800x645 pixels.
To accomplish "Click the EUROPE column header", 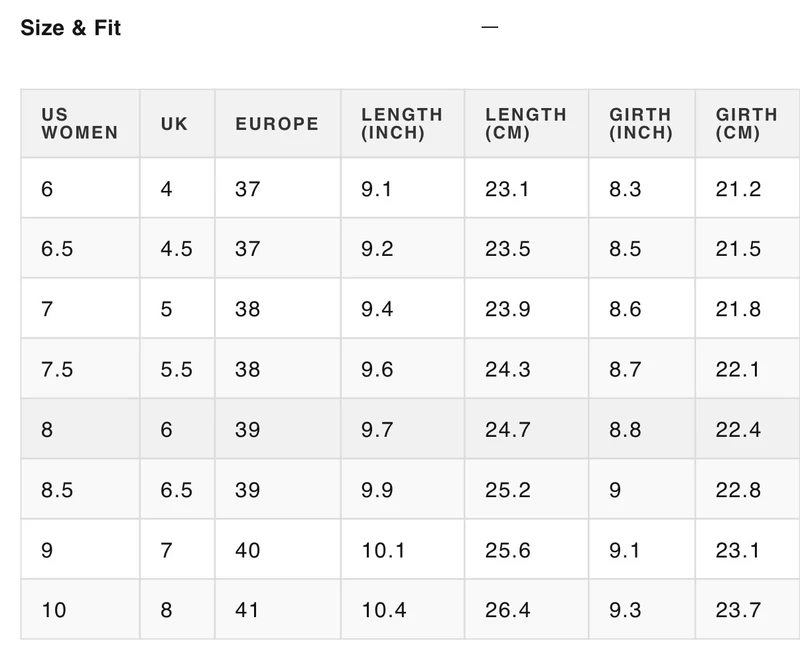I will (278, 123).
